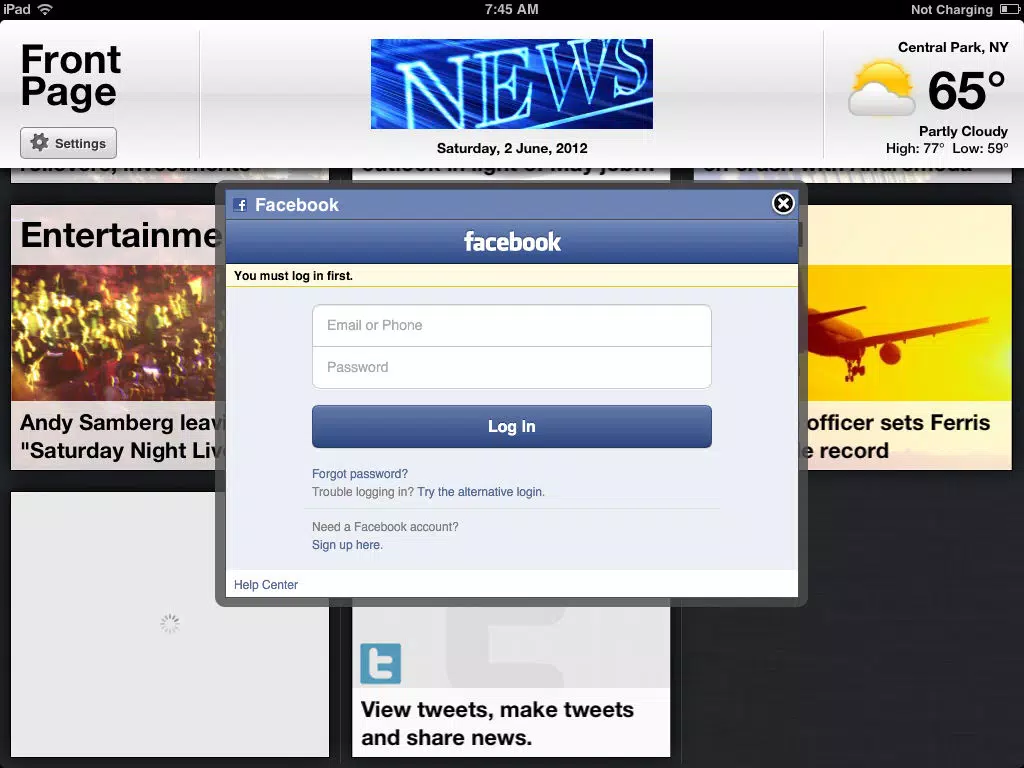Tap the Need a Facebook account? text
Image resolution: width=1024 pixels, height=768 pixels.
(x=385, y=526)
